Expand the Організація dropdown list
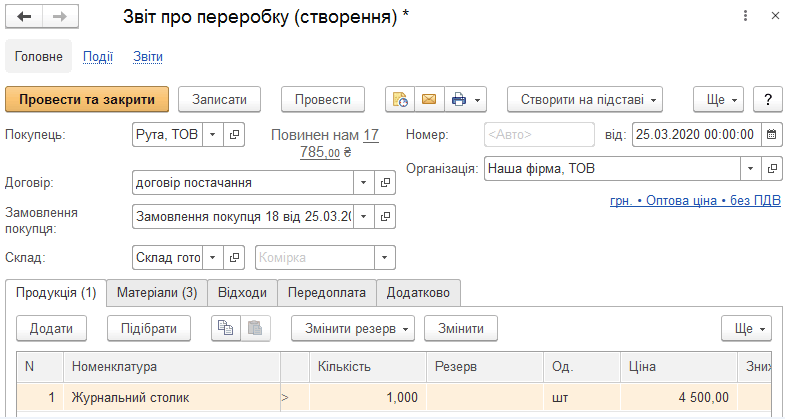The width and height of the screenshot is (785, 419). (x=750, y=169)
